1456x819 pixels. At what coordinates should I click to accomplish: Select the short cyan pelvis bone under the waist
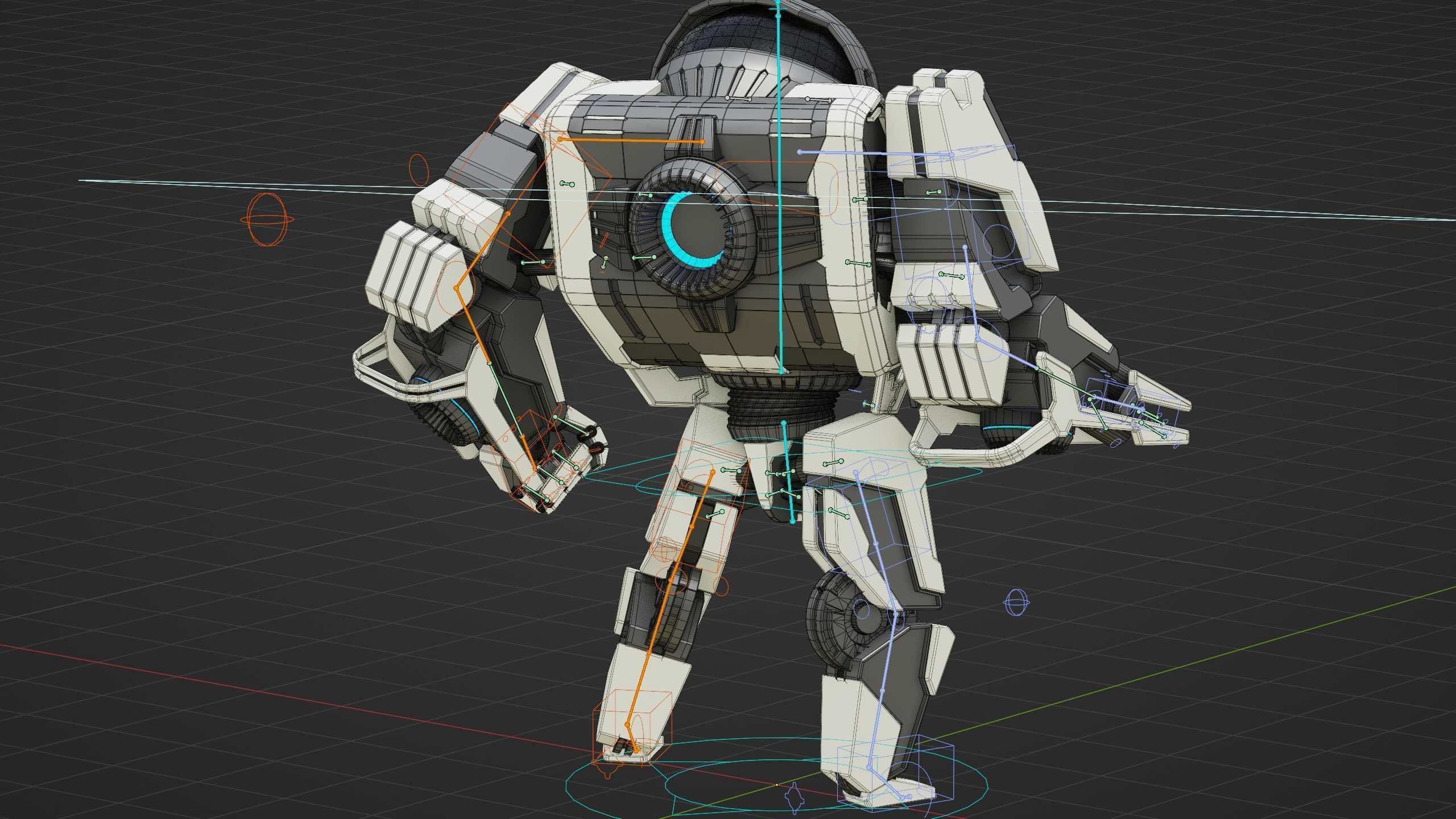[x=788, y=471]
